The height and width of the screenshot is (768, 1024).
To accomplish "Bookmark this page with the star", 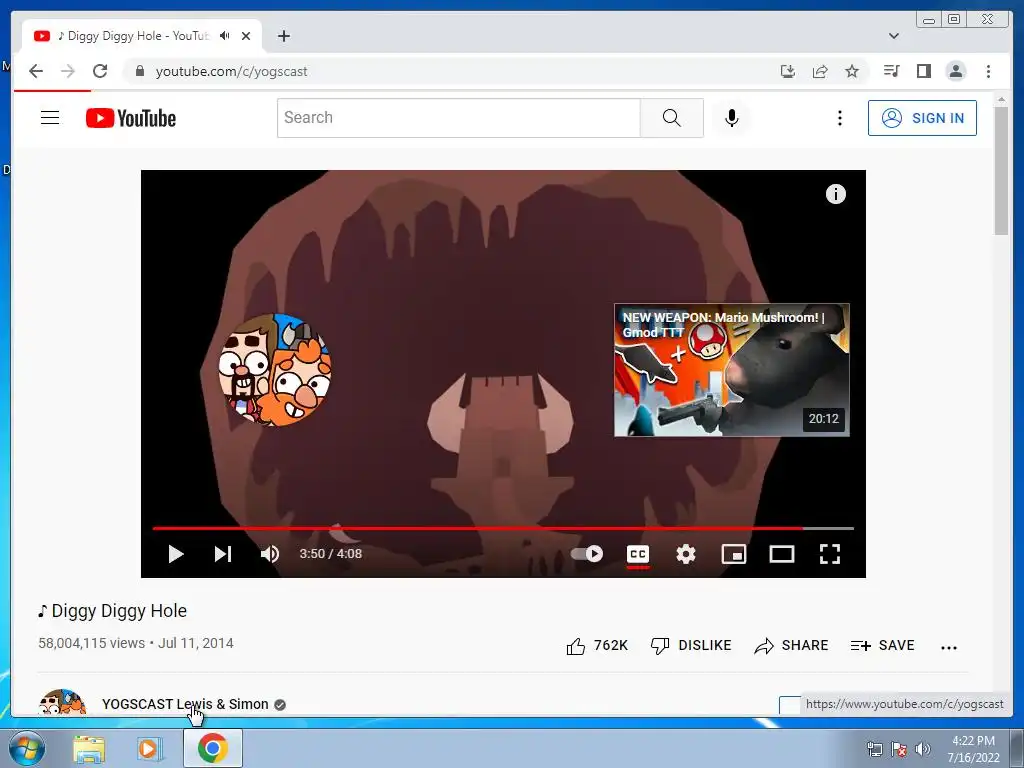I will point(852,71).
